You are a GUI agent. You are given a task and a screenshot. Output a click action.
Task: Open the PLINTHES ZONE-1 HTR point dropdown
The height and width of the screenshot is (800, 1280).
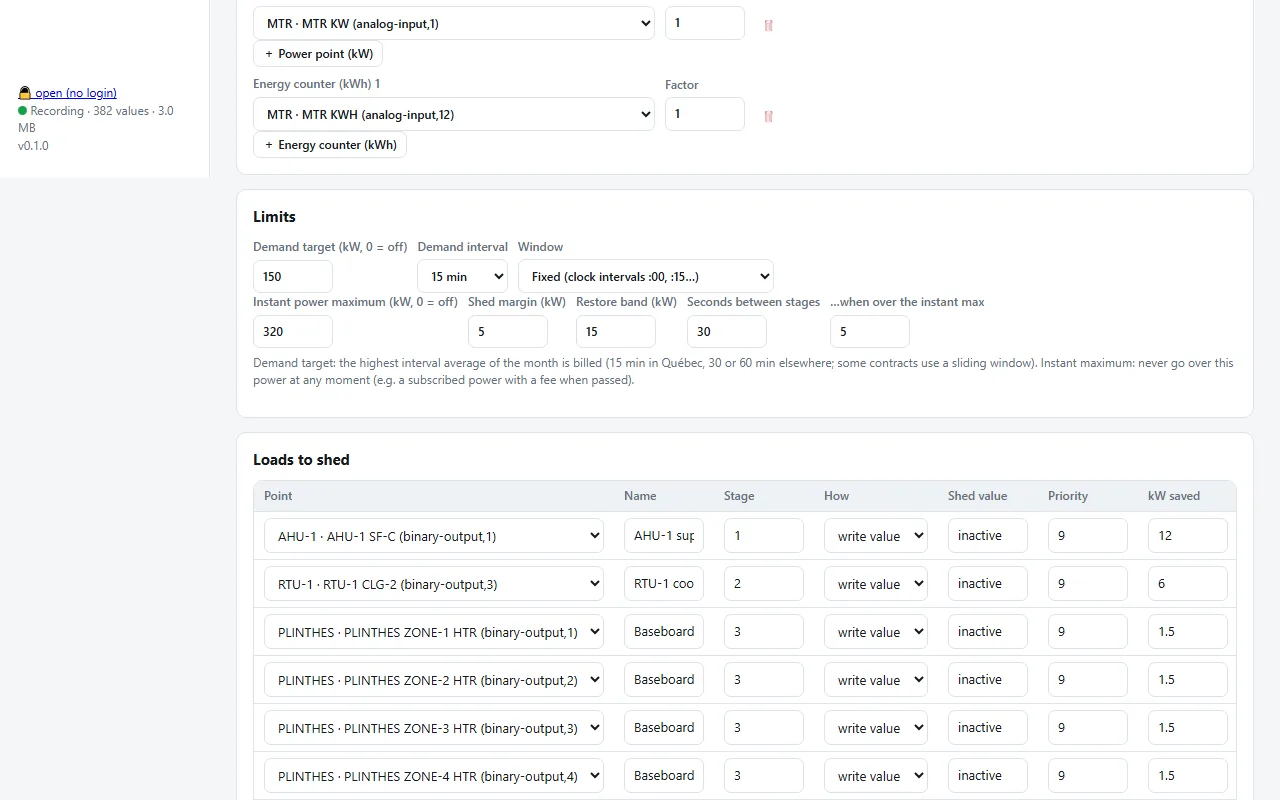(434, 631)
